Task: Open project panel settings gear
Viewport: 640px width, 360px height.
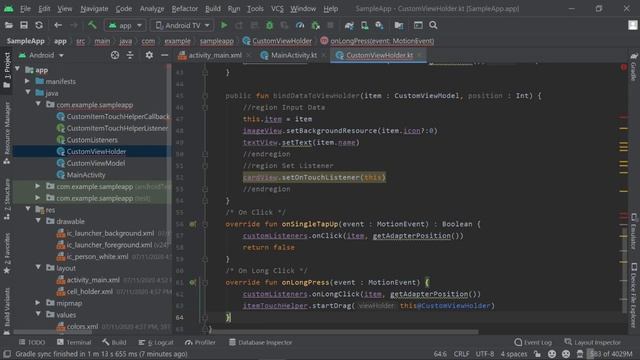Action: click(x=149, y=55)
